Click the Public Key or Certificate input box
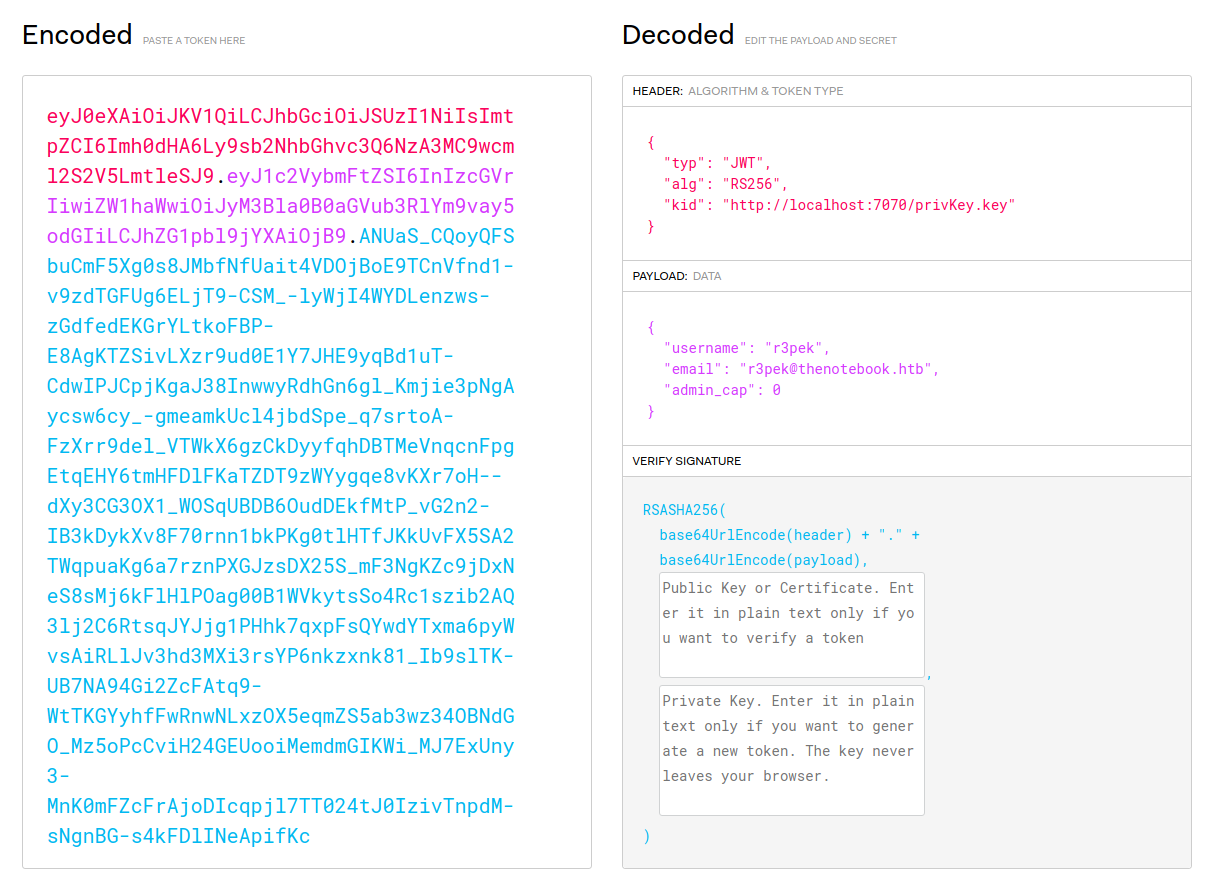1222x892 pixels. [x=791, y=624]
